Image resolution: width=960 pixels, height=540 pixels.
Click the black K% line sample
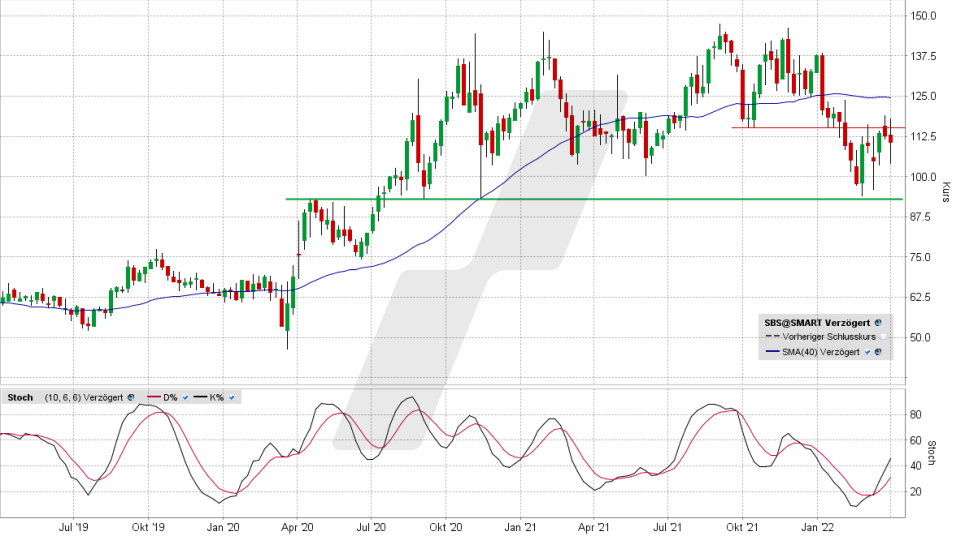pyautogui.click(x=200, y=397)
